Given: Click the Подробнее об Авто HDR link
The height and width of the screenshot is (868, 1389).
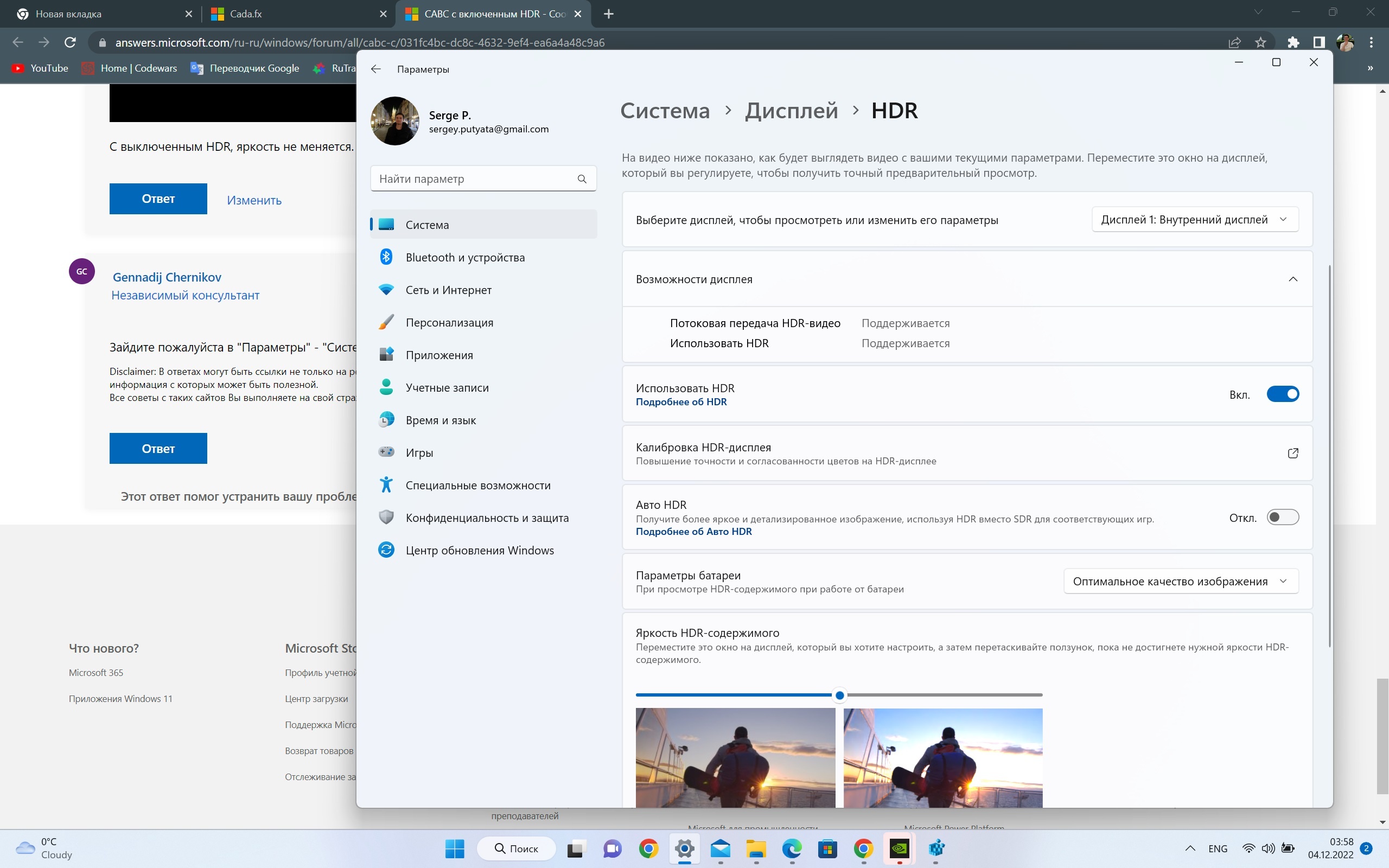Looking at the screenshot, I should (694, 531).
